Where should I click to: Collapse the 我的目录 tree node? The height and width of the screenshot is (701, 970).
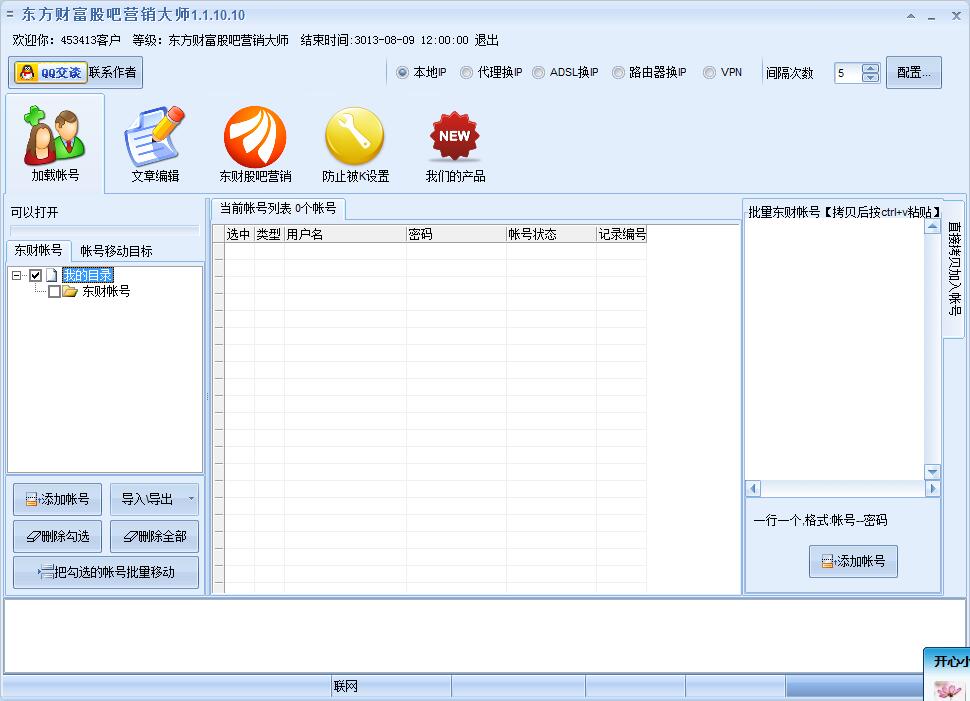click(x=17, y=275)
